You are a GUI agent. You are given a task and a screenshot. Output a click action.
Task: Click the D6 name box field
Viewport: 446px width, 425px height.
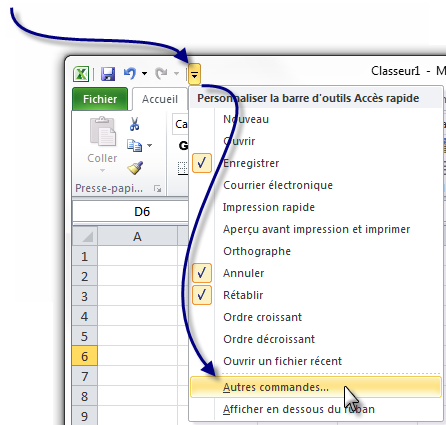[131, 212]
